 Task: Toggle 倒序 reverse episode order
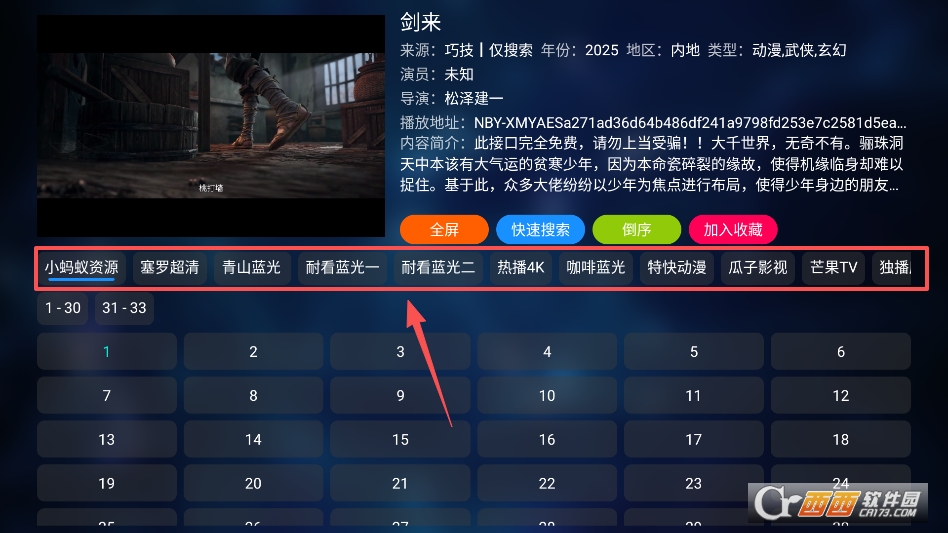[636, 230]
